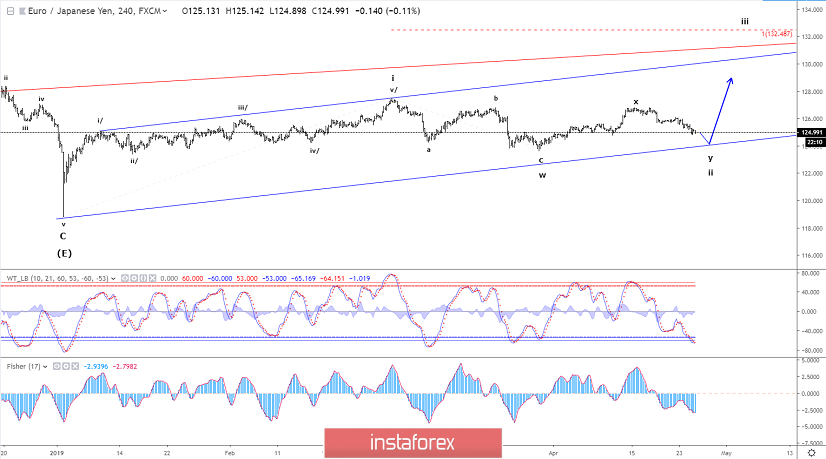826x459 pixels.
Task: Click the red 60.000 WT_LB value
Action: (192, 278)
